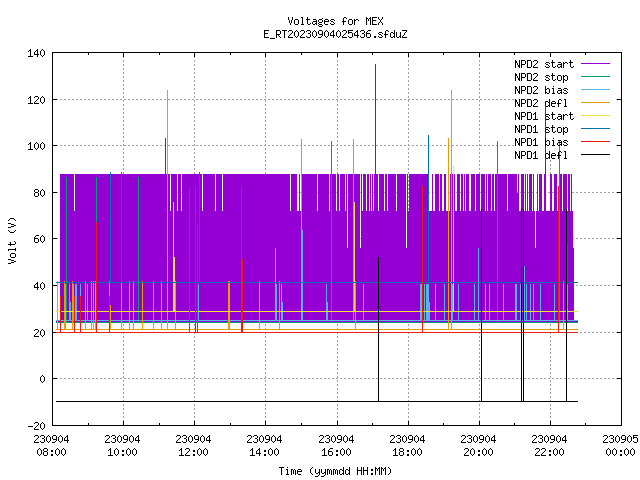
Task: Click the y-axis tick value -20
Action: 36,426
